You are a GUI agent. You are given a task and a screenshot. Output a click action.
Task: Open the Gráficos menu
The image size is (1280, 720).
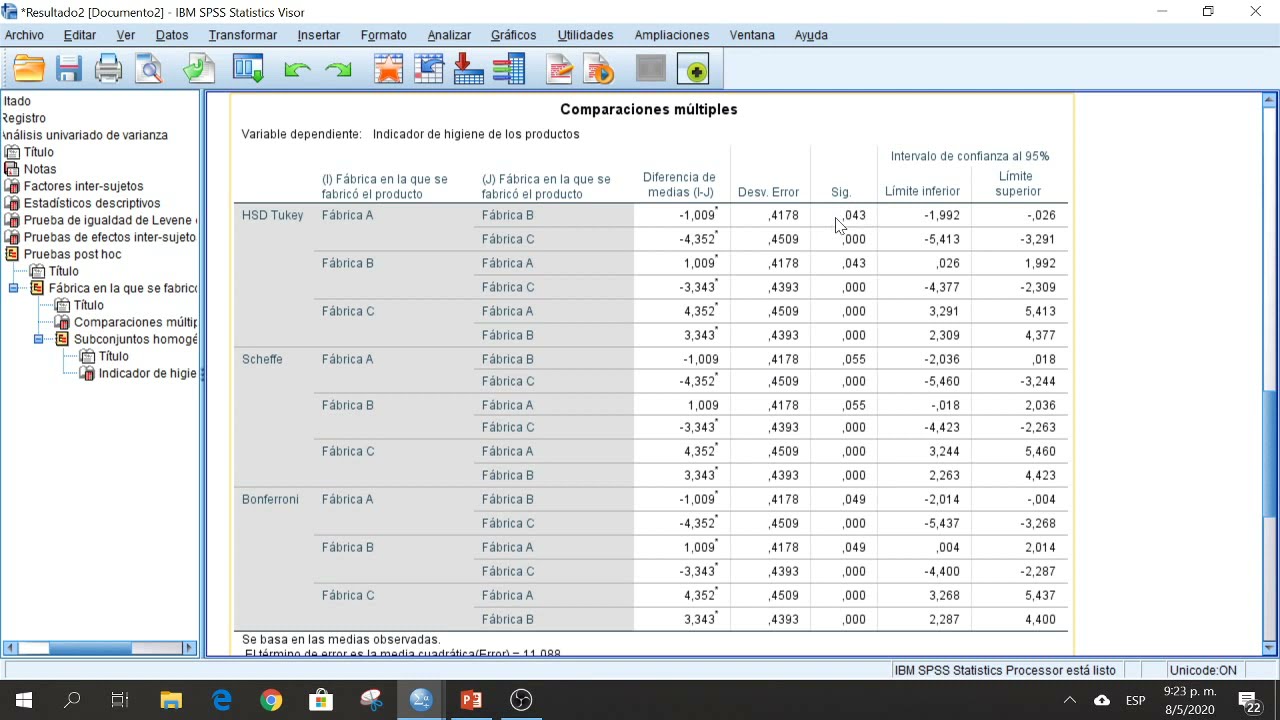pos(513,35)
